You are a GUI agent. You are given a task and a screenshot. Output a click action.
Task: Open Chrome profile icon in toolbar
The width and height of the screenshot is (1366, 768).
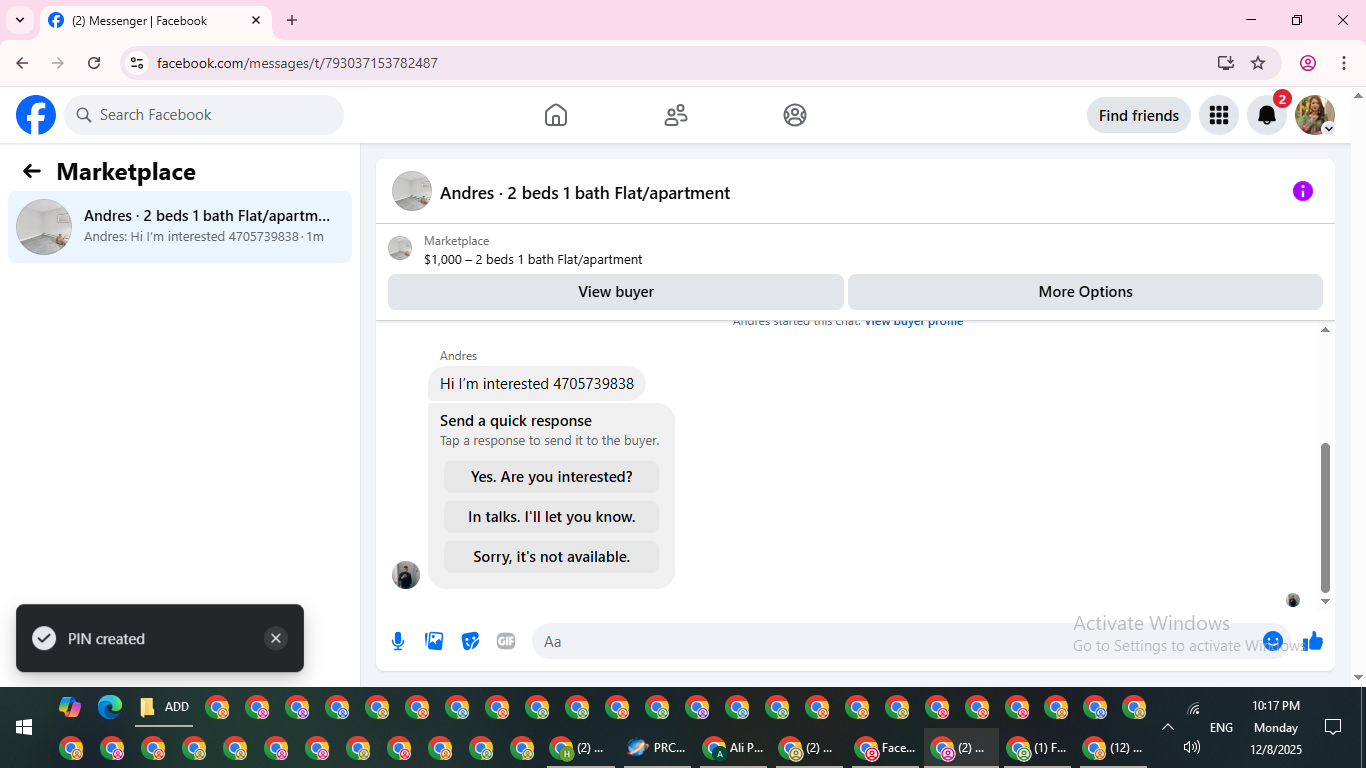pos(1308,63)
